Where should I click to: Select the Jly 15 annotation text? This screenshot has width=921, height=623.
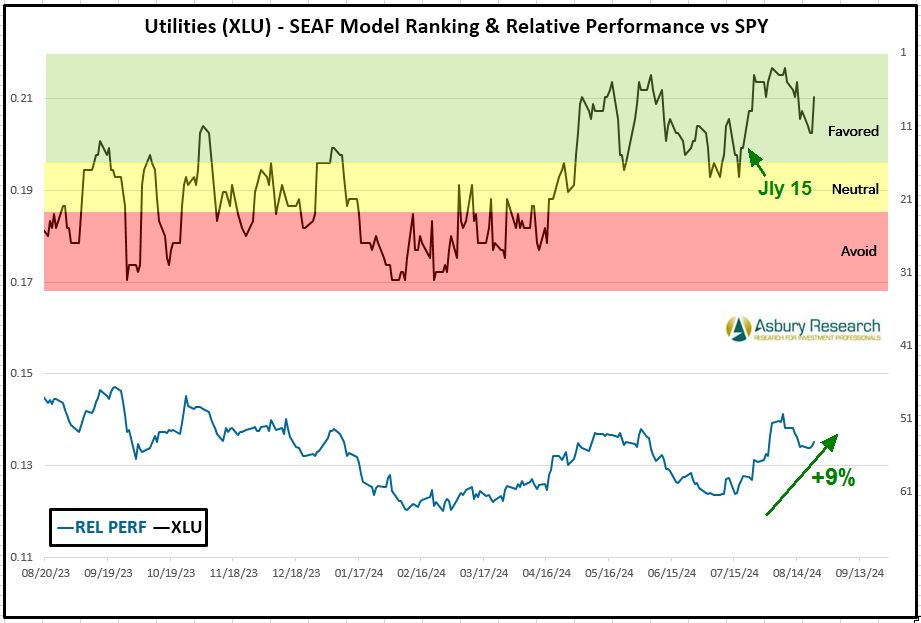point(784,188)
